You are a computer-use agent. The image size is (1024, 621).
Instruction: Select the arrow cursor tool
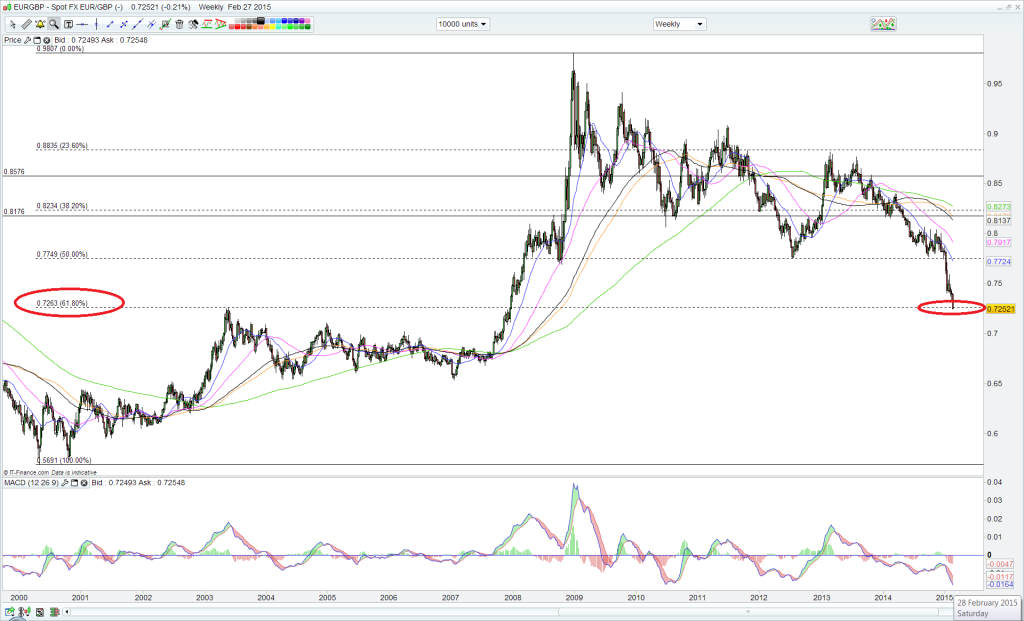point(12,24)
